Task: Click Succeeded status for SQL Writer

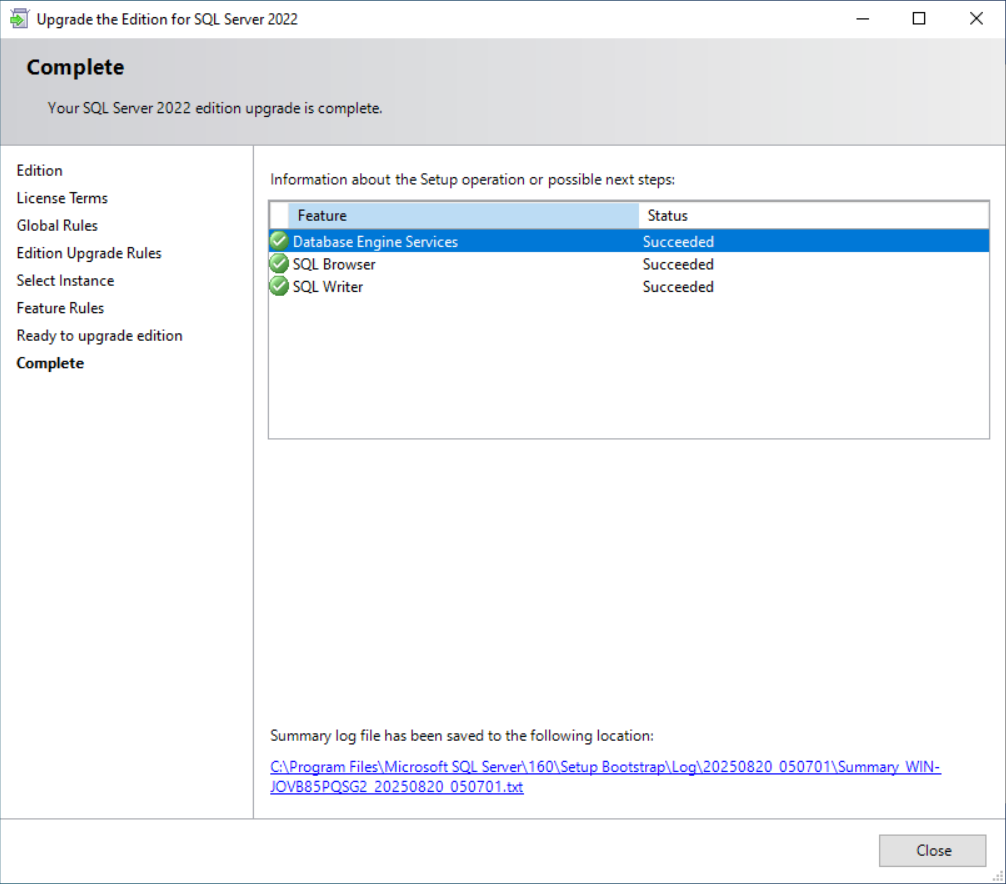Action: pos(678,287)
